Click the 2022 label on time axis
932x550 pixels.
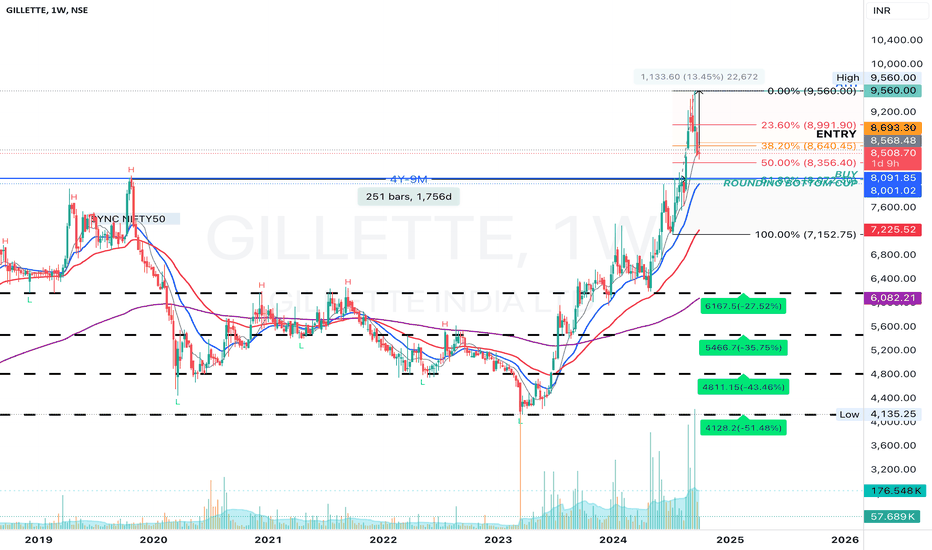[383, 539]
